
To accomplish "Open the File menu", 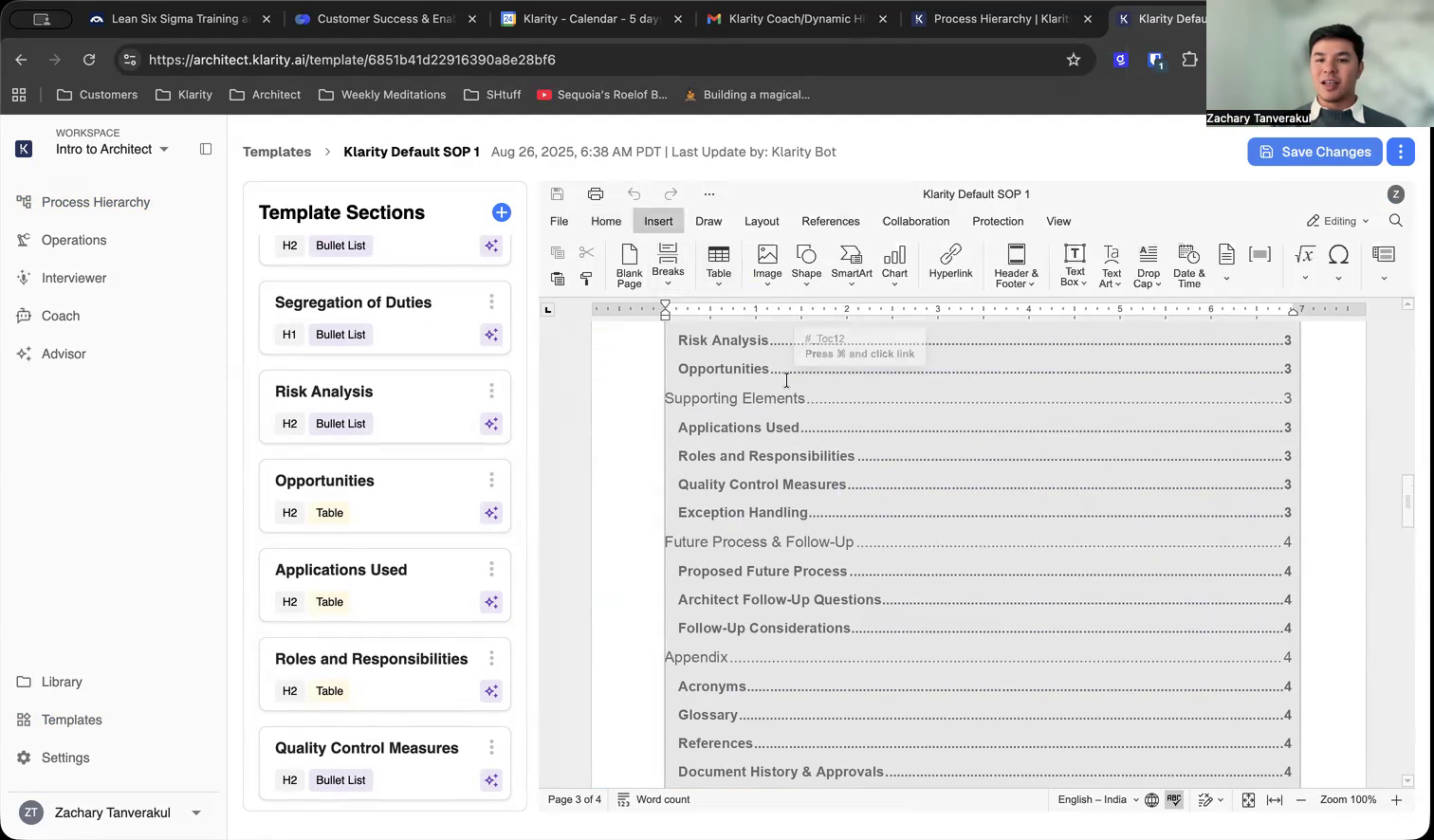I will [560, 221].
